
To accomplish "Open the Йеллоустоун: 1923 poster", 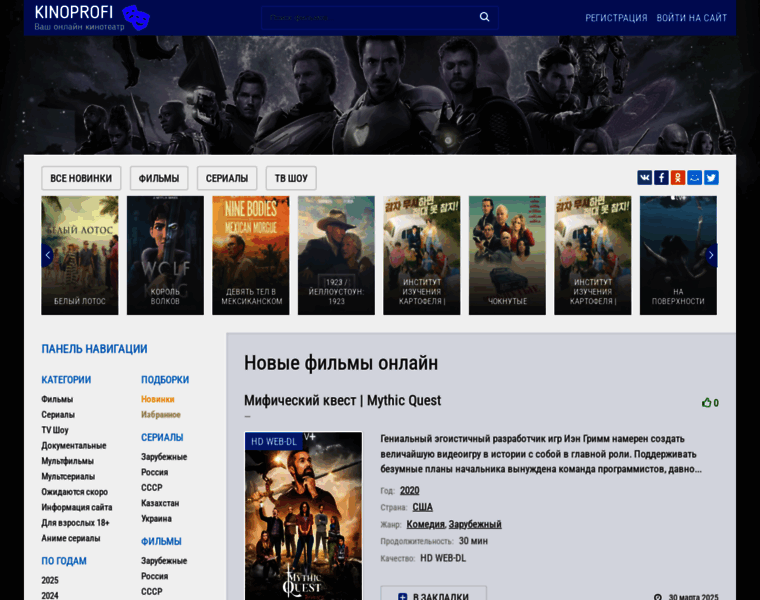I will coord(336,255).
